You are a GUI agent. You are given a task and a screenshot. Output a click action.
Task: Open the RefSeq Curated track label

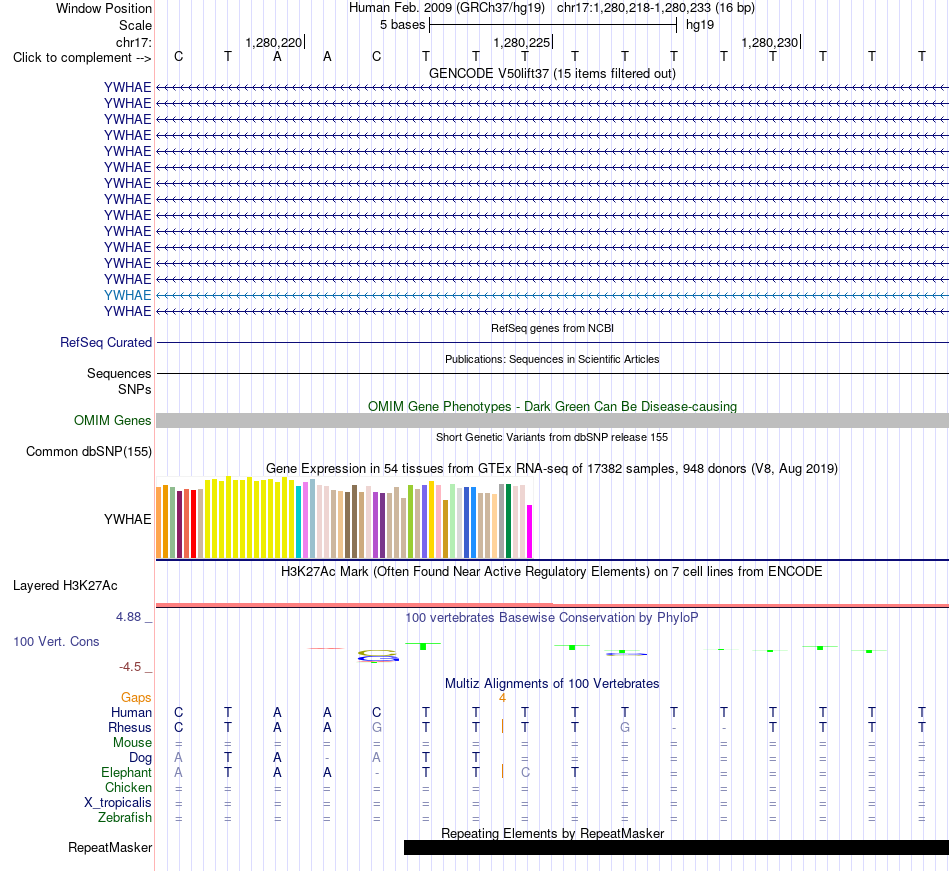[105, 342]
